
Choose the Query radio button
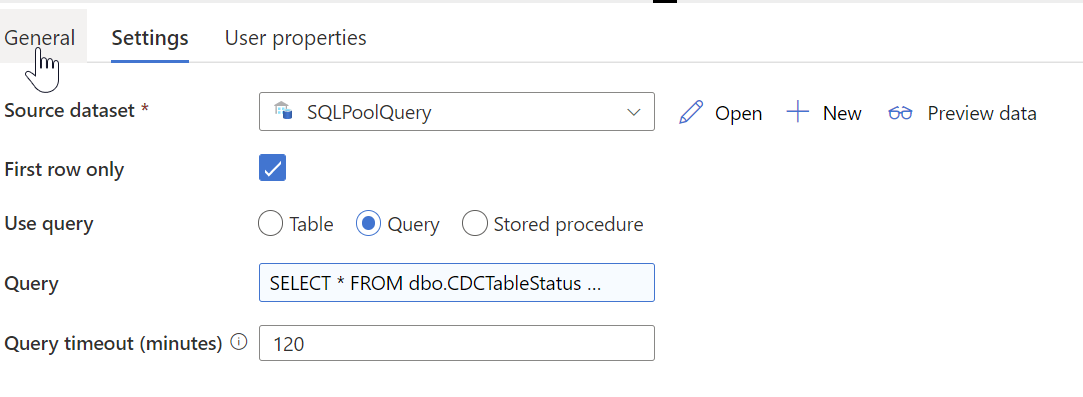tap(368, 224)
